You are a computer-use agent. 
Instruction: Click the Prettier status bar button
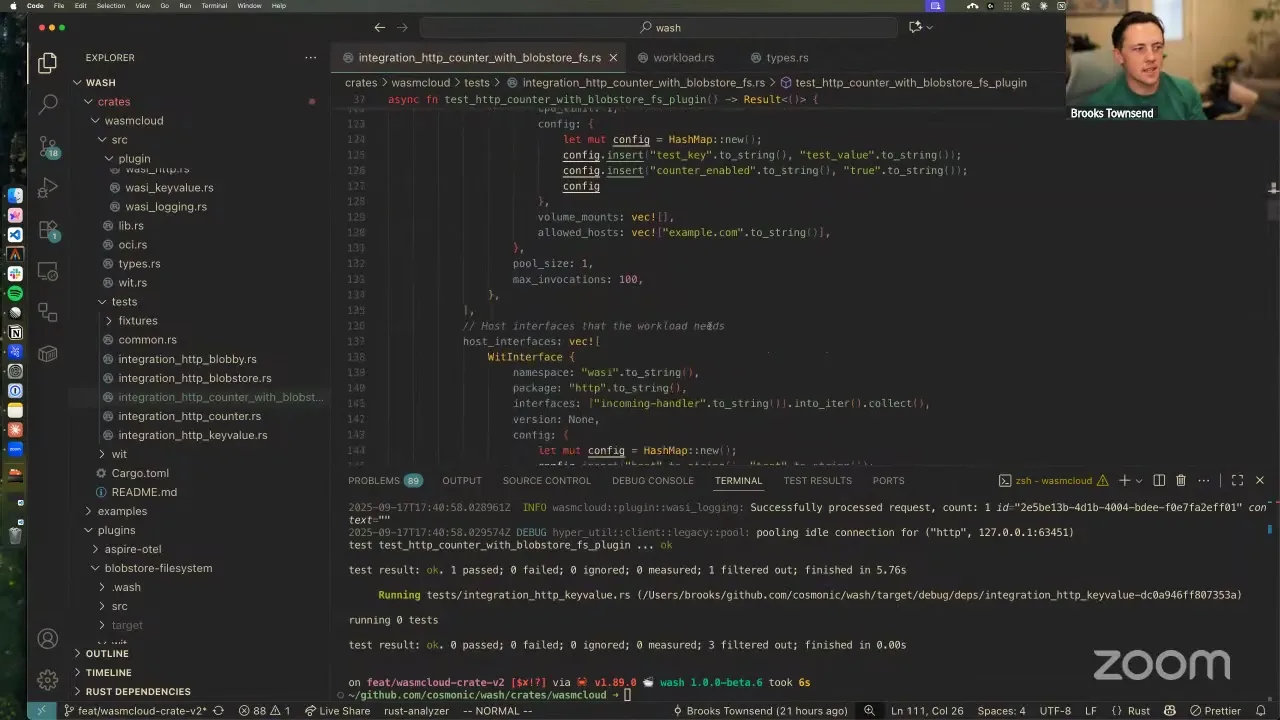(x=1215, y=711)
